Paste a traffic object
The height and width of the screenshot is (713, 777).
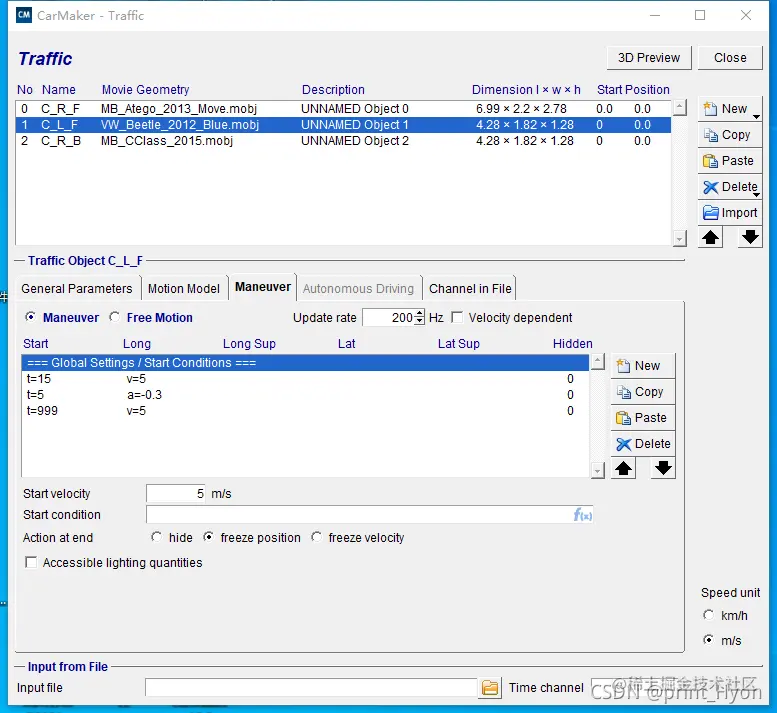(x=729, y=161)
